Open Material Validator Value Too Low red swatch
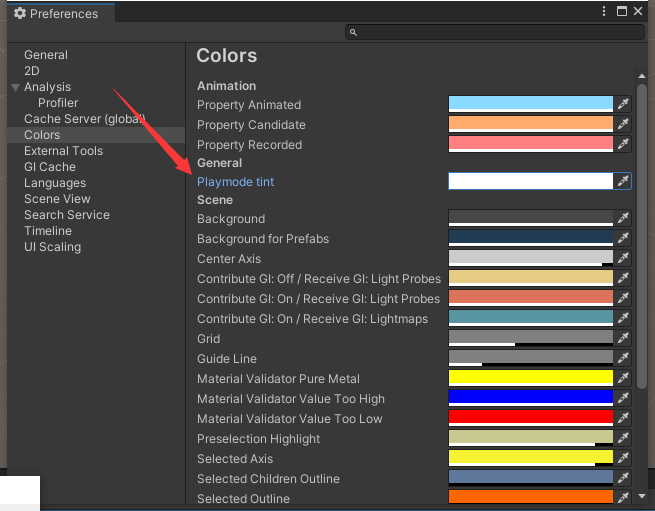Image resolution: width=655 pixels, height=511 pixels. pyautogui.click(x=531, y=418)
